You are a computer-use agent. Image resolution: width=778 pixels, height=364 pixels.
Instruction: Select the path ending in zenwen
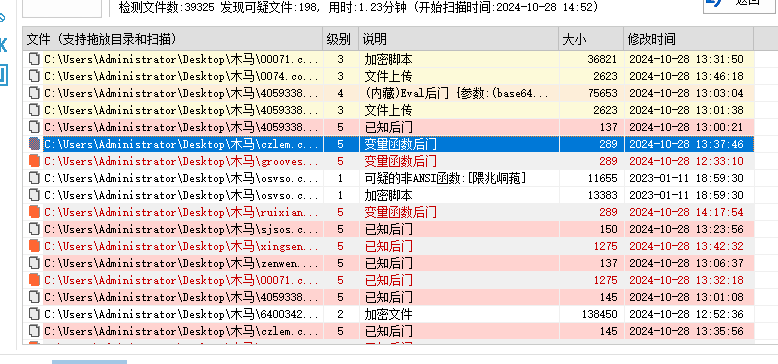pyautogui.click(x=182, y=262)
